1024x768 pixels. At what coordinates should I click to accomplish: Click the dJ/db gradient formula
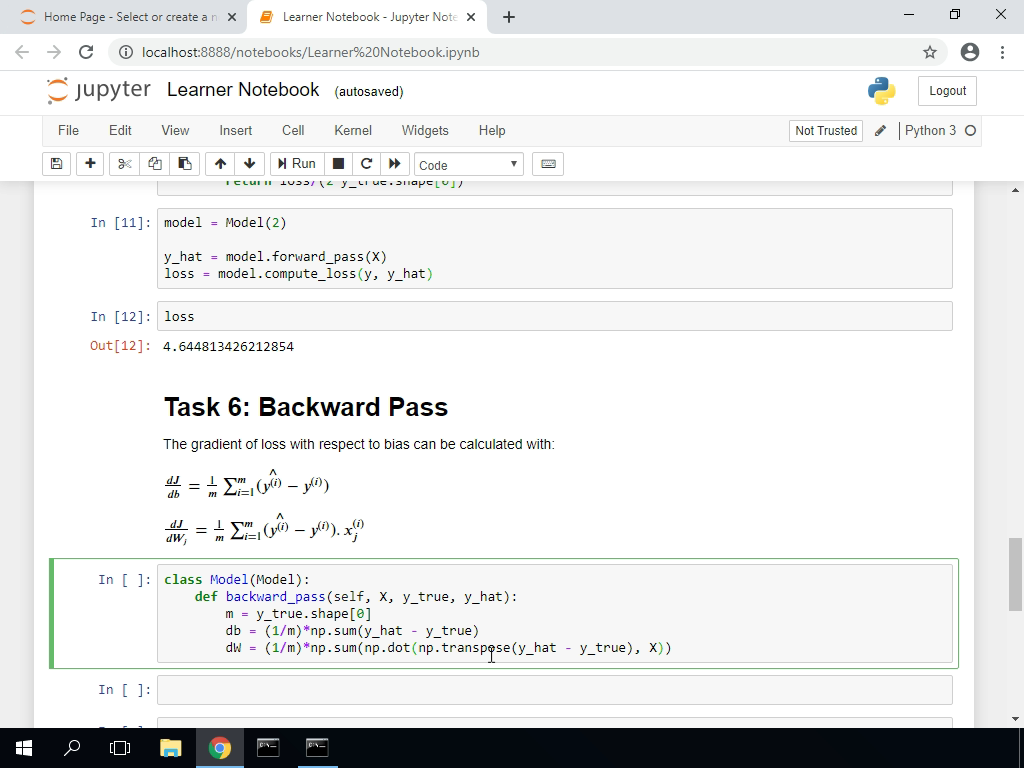247,485
